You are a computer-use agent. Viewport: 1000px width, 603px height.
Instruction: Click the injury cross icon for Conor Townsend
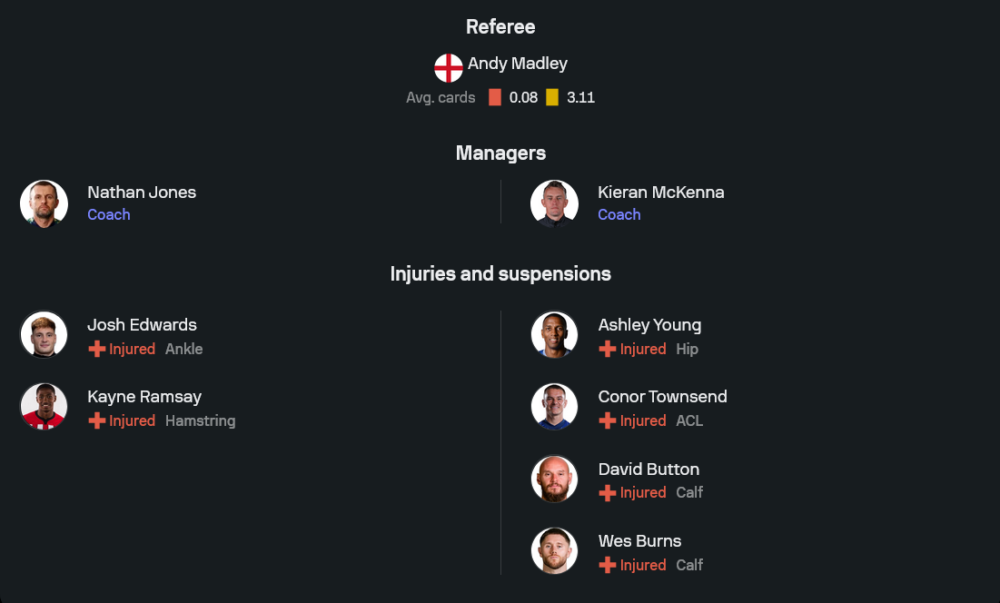pyautogui.click(x=607, y=421)
